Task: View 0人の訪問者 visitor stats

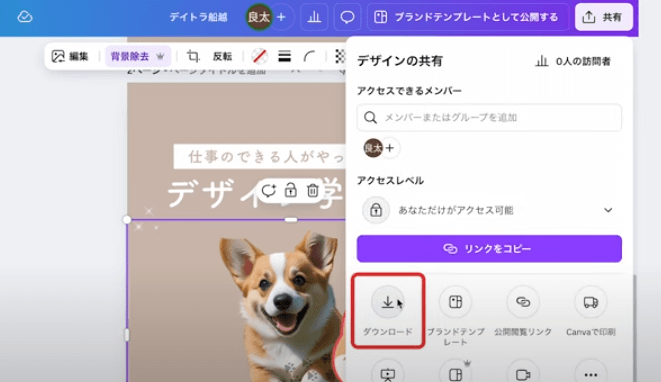Action: click(573, 62)
